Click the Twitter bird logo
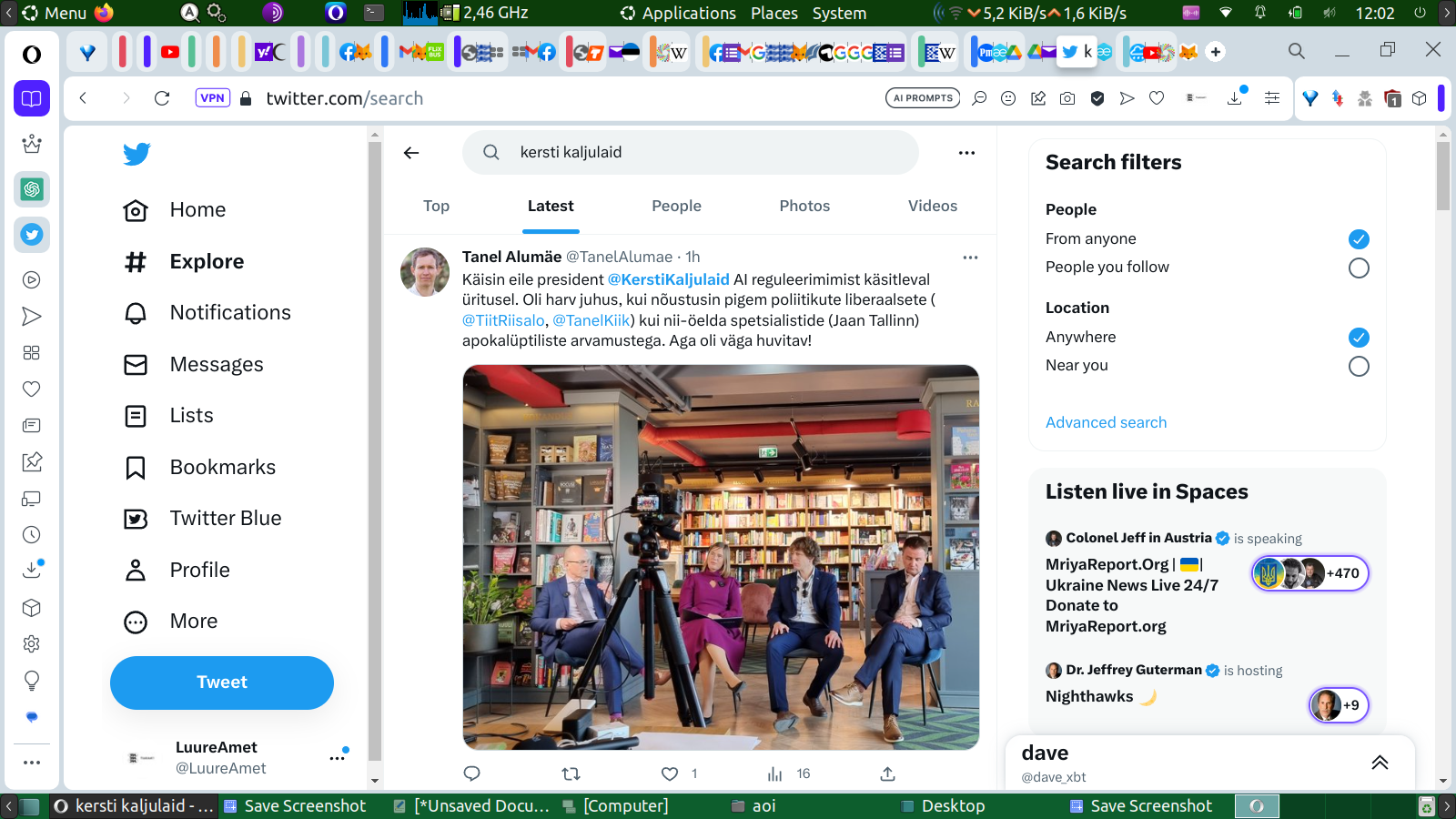The width and height of the screenshot is (1456, 819). pyautogui.click(x=136, y=154)
